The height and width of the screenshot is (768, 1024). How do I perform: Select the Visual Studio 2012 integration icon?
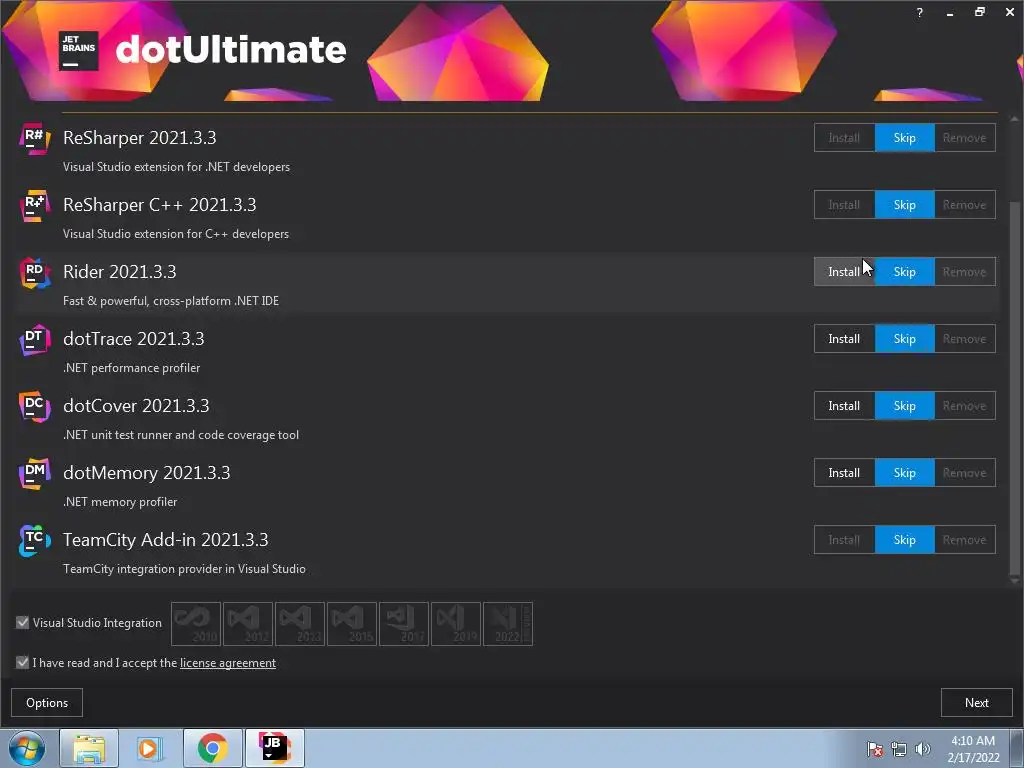(x=248, y=624)
